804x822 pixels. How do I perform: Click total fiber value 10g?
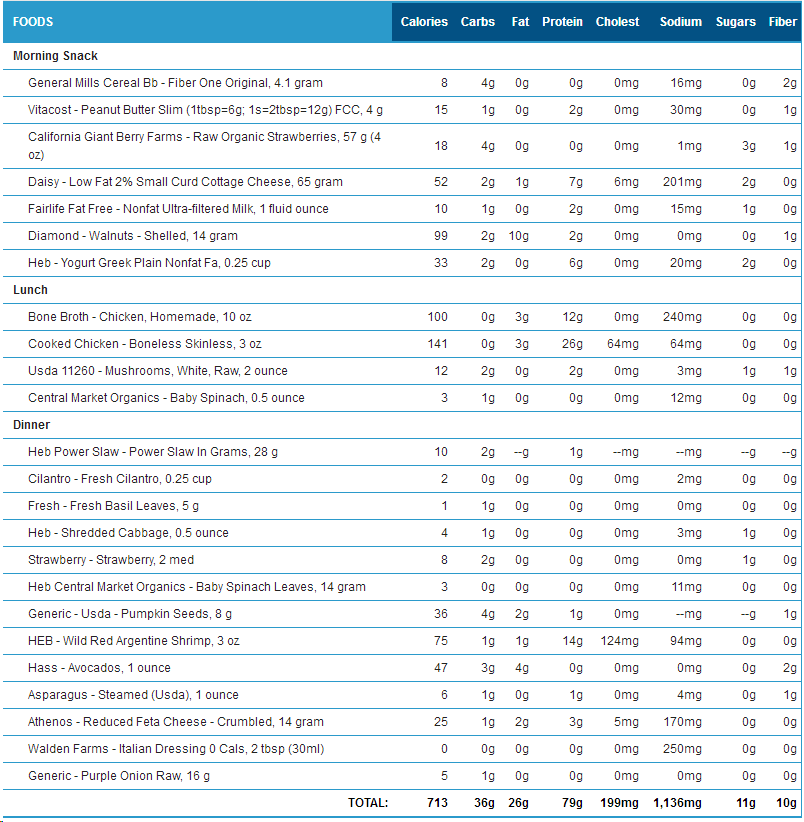pyautogui.click(x=786, y=803)
